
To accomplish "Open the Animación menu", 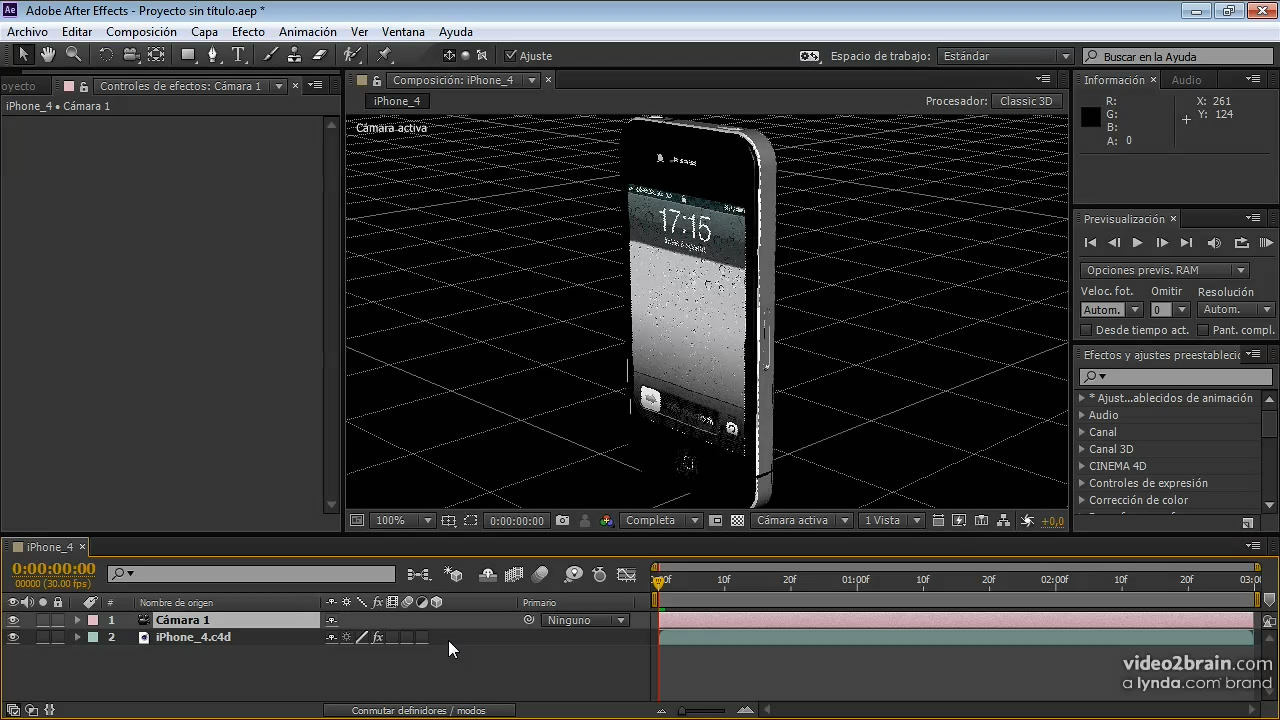I will pos(307,32).
